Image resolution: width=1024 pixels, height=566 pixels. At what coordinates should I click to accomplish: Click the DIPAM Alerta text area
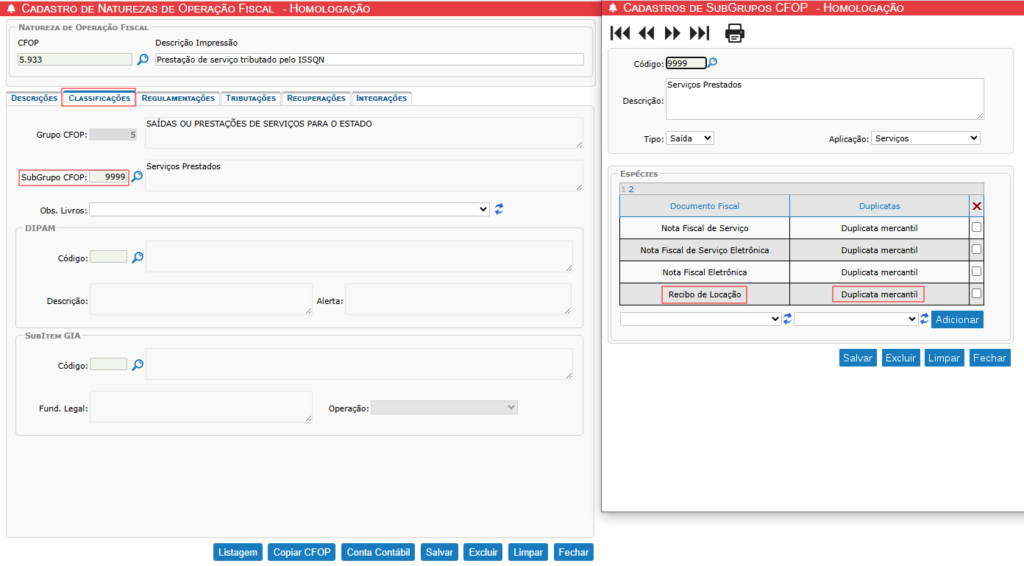[x=458, y=299]
